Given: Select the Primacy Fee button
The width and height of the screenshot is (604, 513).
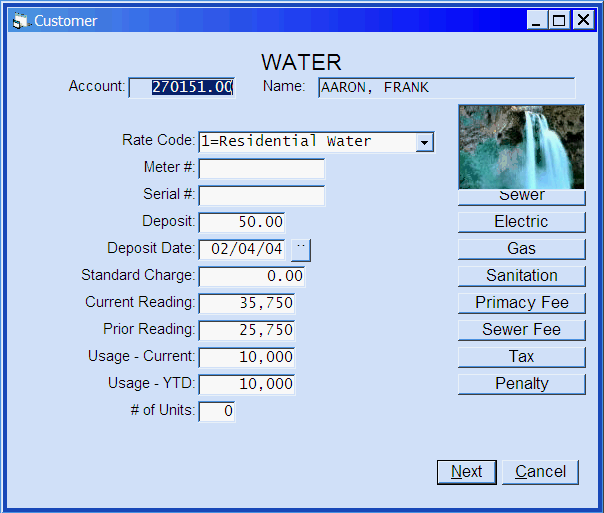Looking at the screenshot, I should [x=521, y=302].
